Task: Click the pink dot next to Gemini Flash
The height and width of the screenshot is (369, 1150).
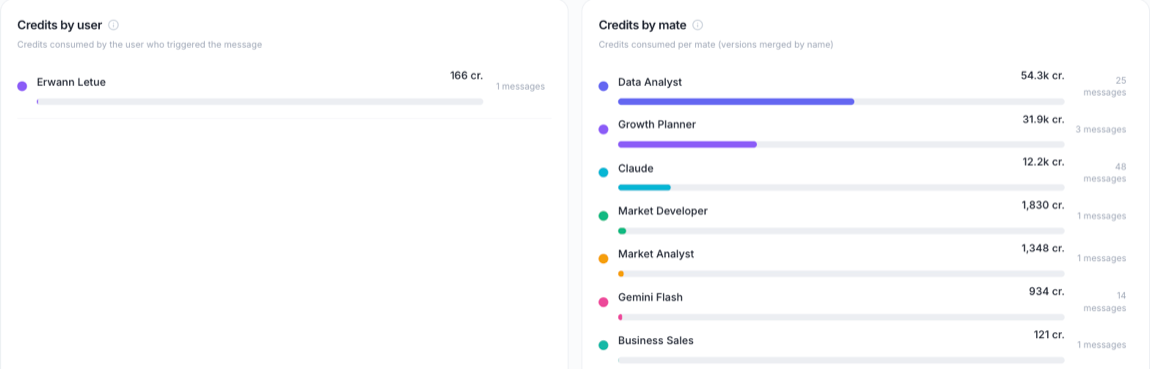Action: coord(604,302)
